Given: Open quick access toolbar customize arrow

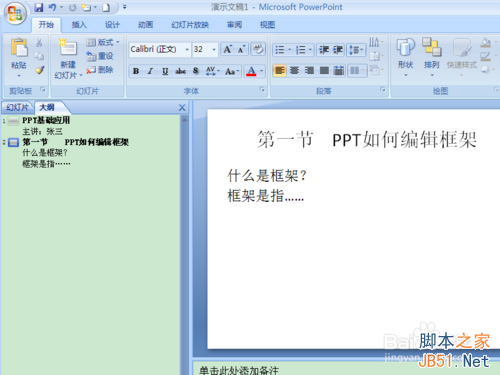Looking at the screenshot, I should (x=125, y=7).
